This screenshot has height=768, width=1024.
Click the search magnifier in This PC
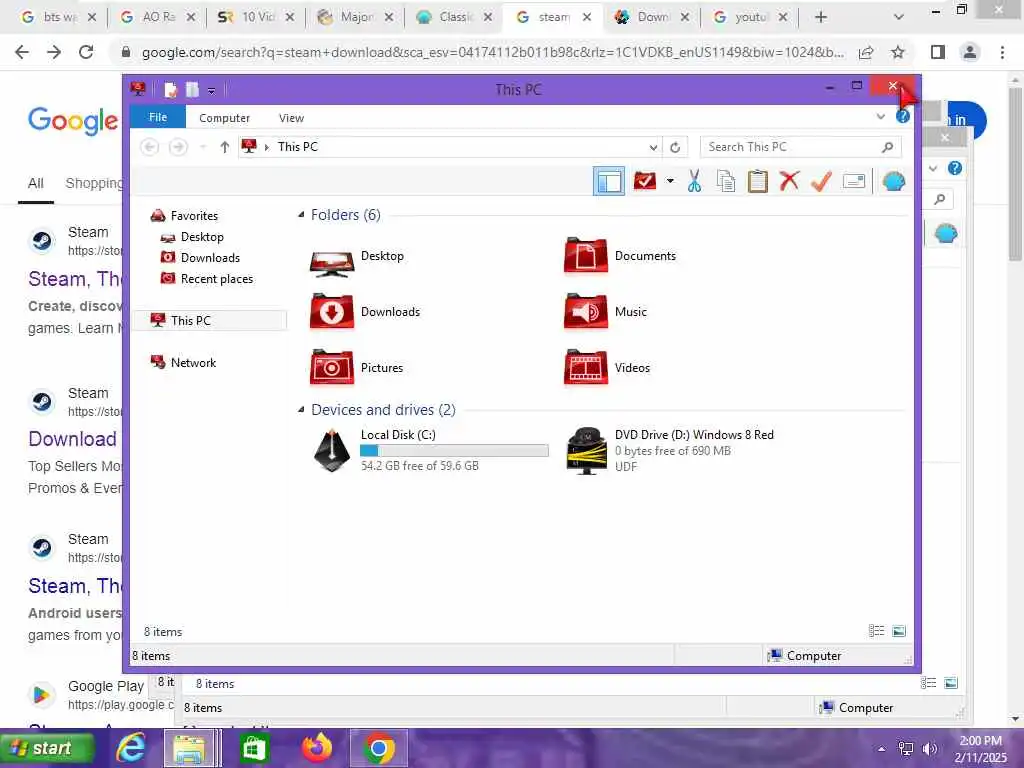coord(887,147)
